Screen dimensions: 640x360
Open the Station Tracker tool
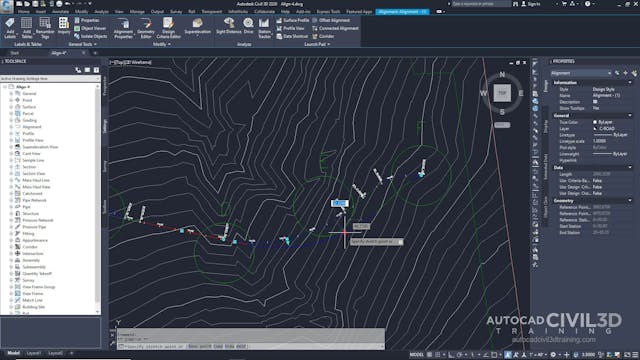pyautogui.click(x=264, y=28)
